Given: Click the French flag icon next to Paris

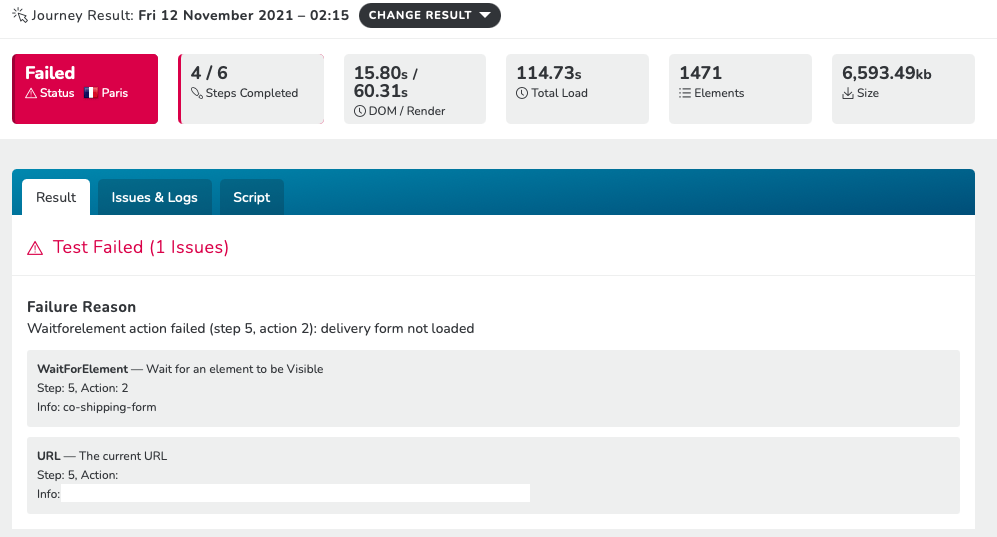Looking at the screenshot, I should pyautogui.click(x=90, y=93).
